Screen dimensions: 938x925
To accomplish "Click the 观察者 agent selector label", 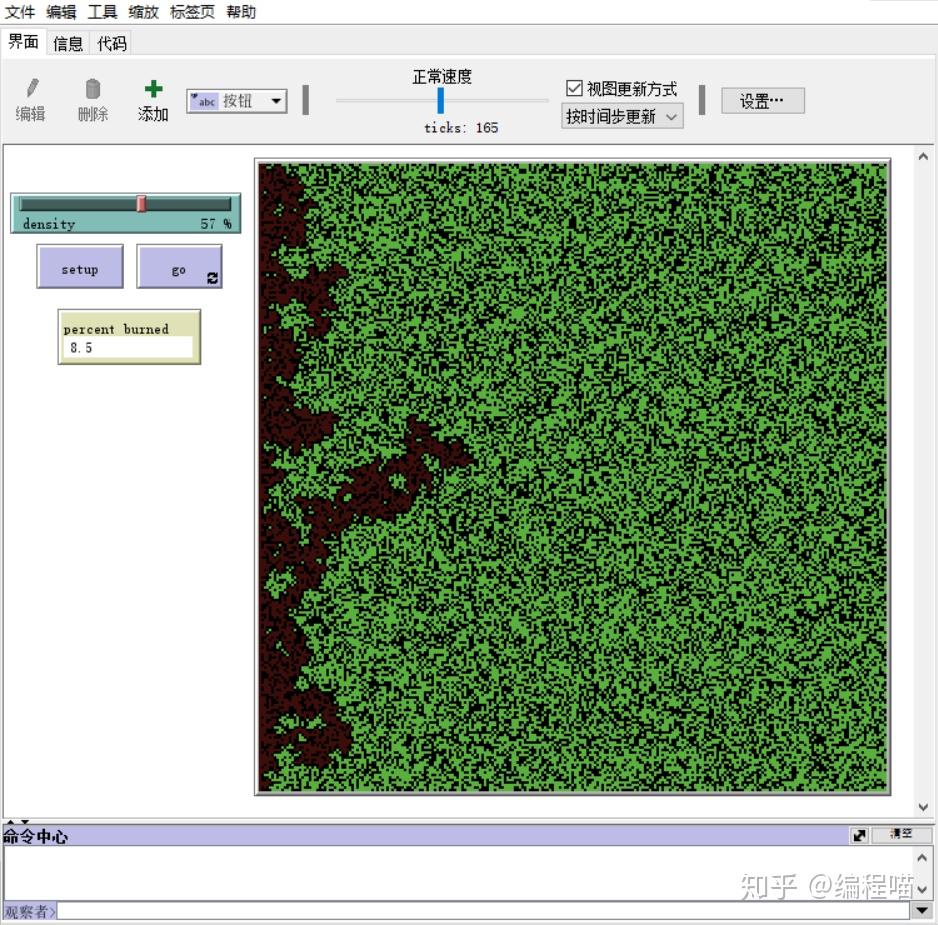I will coord(29,911).
